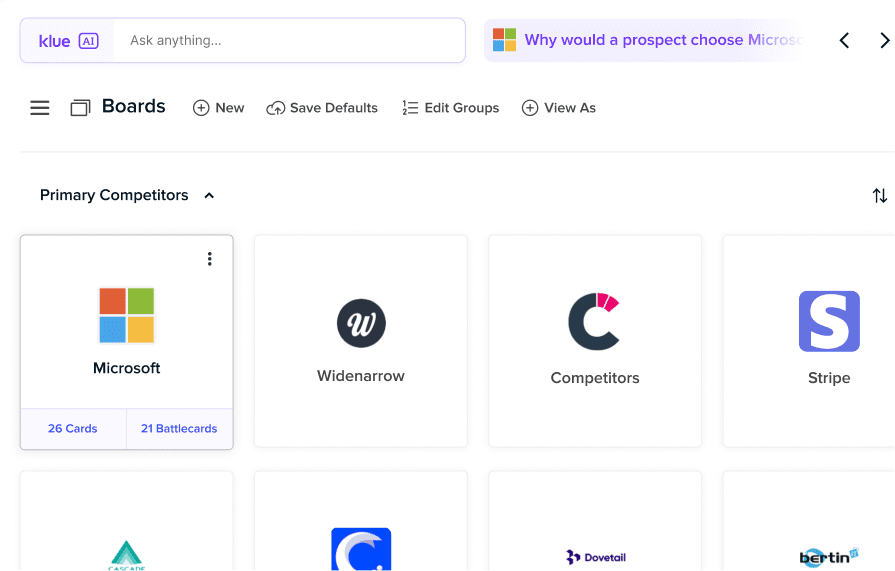
Task: Open the View As menu
Action: 558,108
